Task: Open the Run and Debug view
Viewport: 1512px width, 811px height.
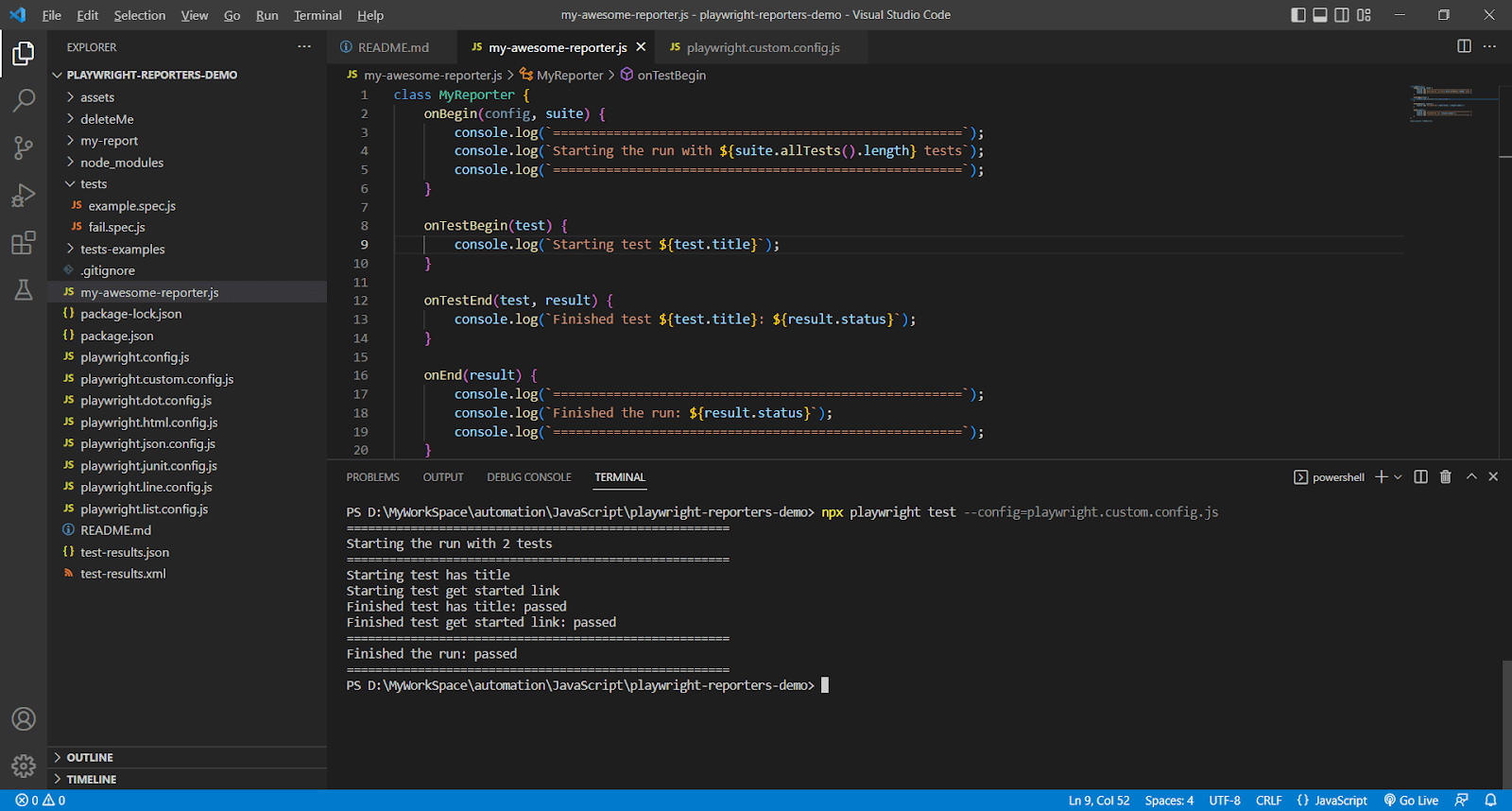Action: (24, 195)
